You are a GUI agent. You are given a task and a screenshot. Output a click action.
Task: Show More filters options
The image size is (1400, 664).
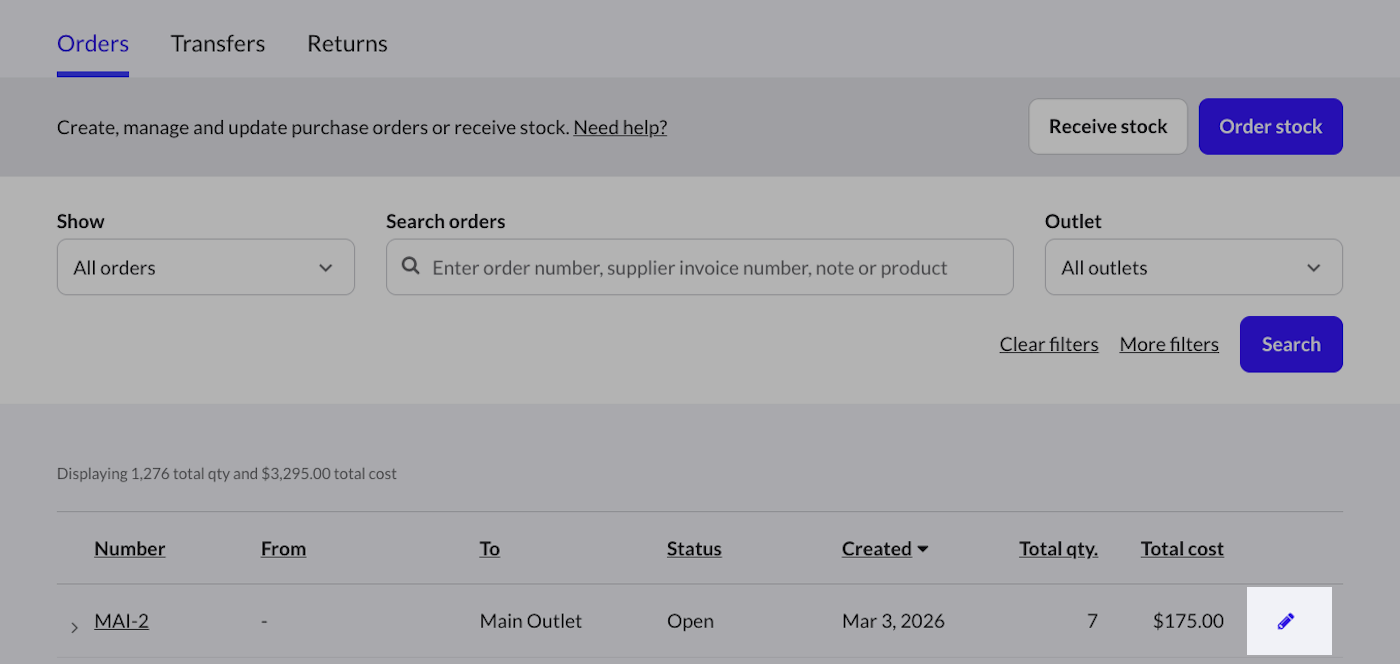(x=1169, y=345)
